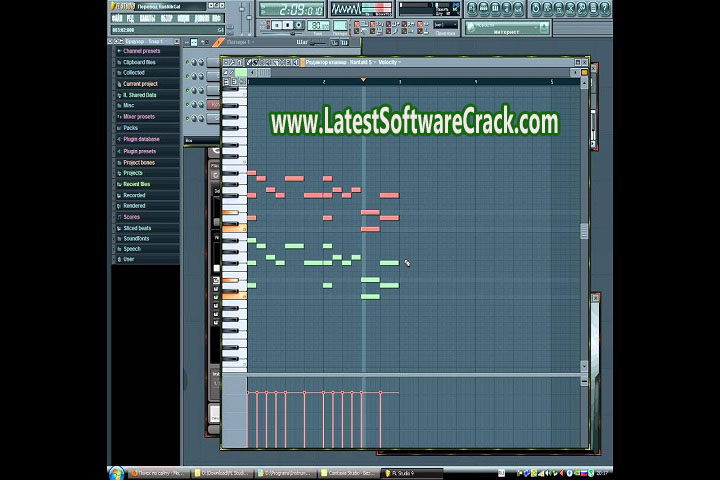Click the main volume slider in top toolbar
Screen dimensions: 720x480
coord(242,17)
